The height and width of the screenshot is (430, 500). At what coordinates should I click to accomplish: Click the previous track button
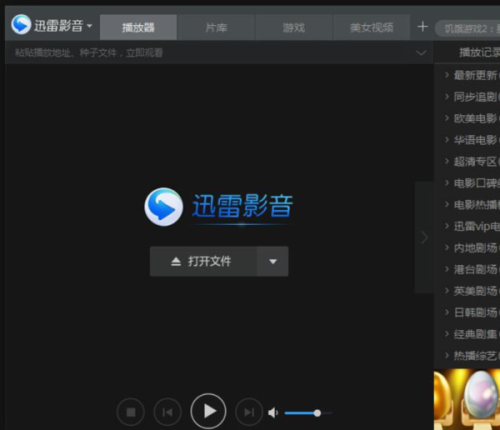168,412
